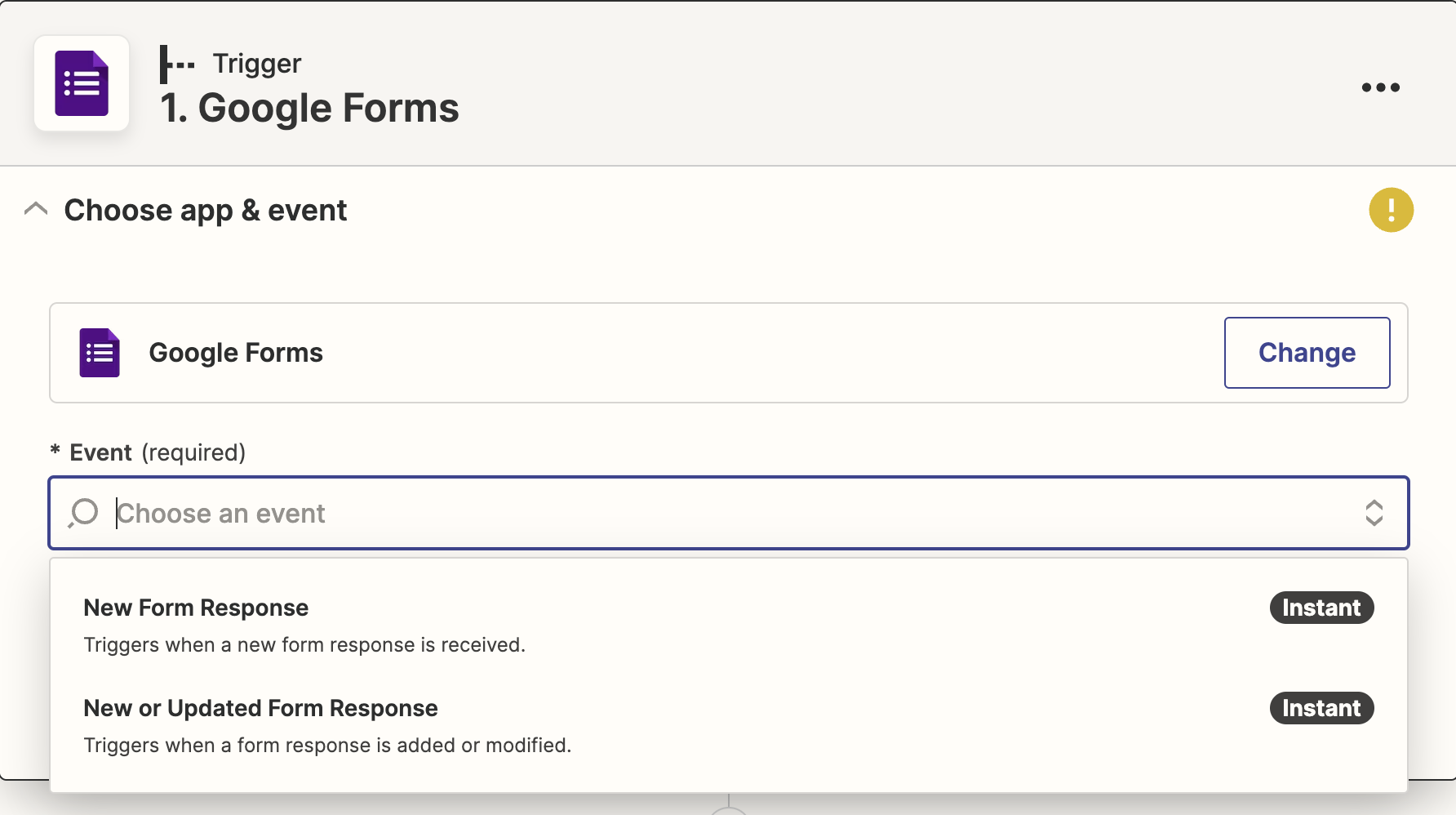Select the New or Updated Form Response trigger event
The height and width of the screenshot is (815, 1456).
coord(260,708)
